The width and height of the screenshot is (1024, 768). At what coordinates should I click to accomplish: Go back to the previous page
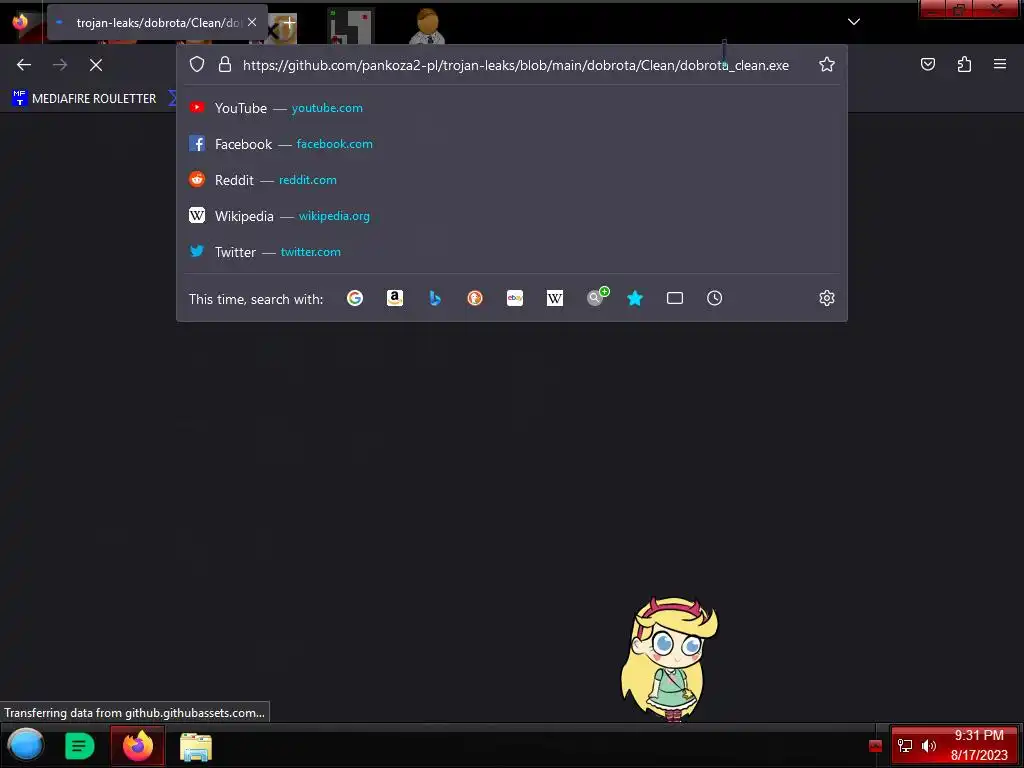[x=24, y=65]
